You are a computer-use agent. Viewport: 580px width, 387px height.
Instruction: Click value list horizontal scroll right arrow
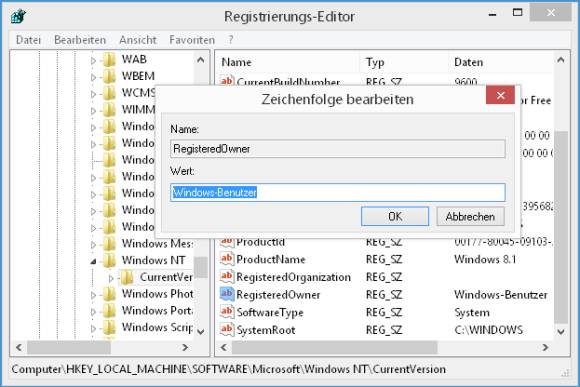tap(545, 347)
